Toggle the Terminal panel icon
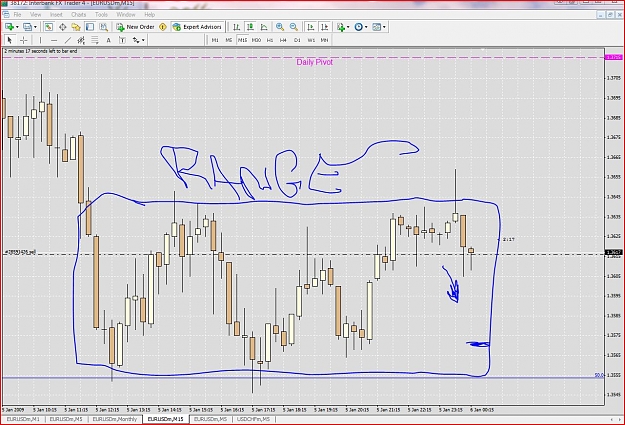Screen dimensions: 625x425 (x=90, y=27)
